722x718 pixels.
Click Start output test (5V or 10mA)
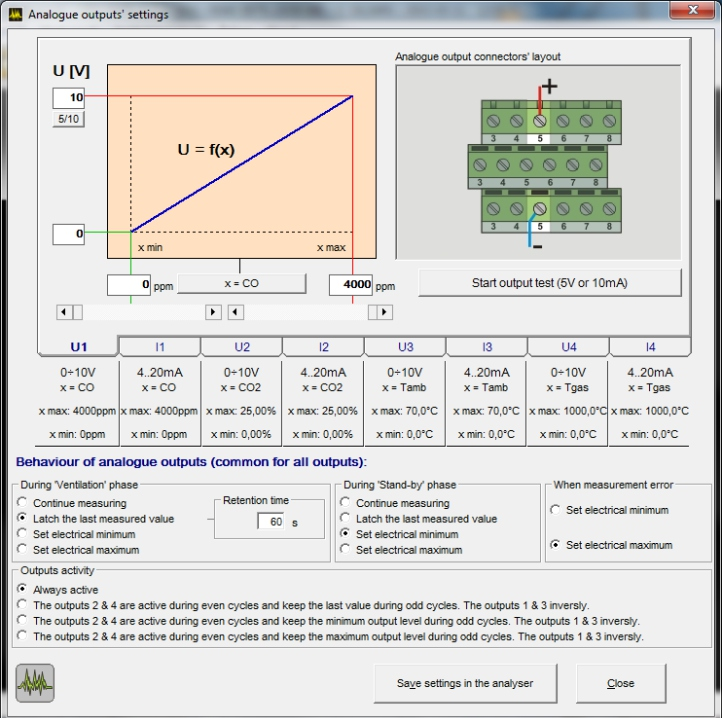coord(549,283)
